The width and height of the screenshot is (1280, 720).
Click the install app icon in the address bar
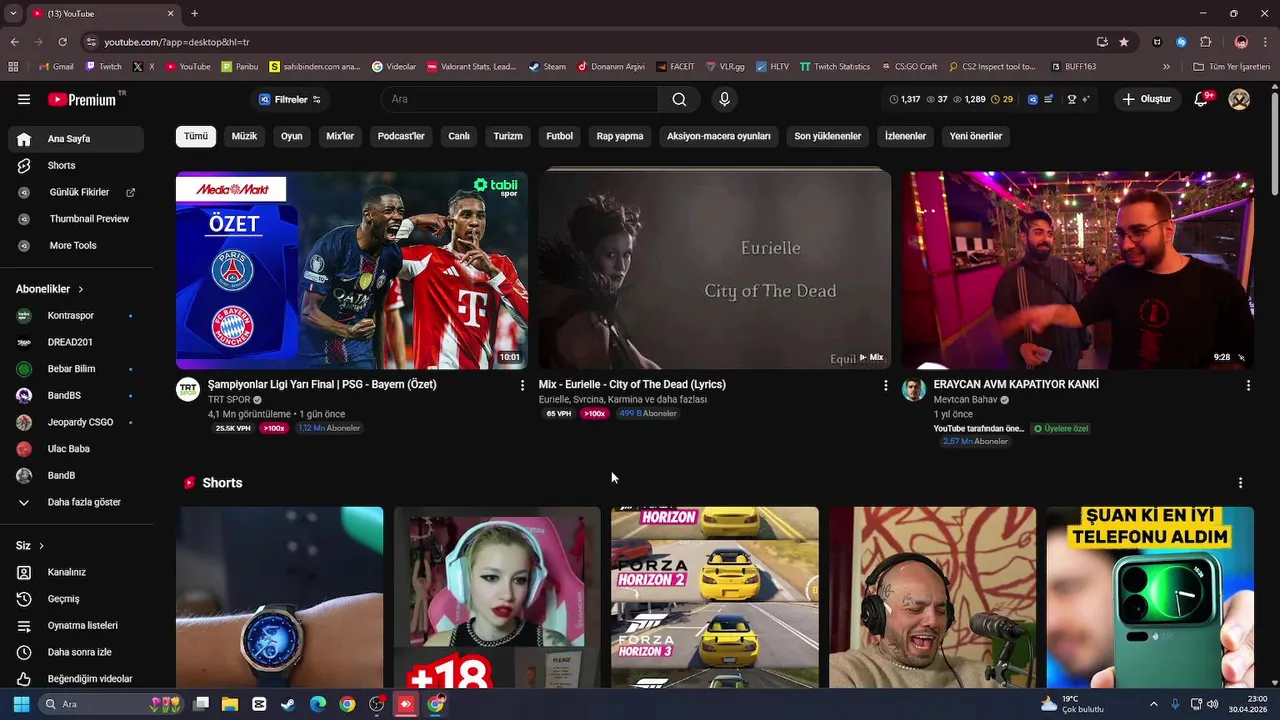pyautogui.click(x=1102, y=42)
